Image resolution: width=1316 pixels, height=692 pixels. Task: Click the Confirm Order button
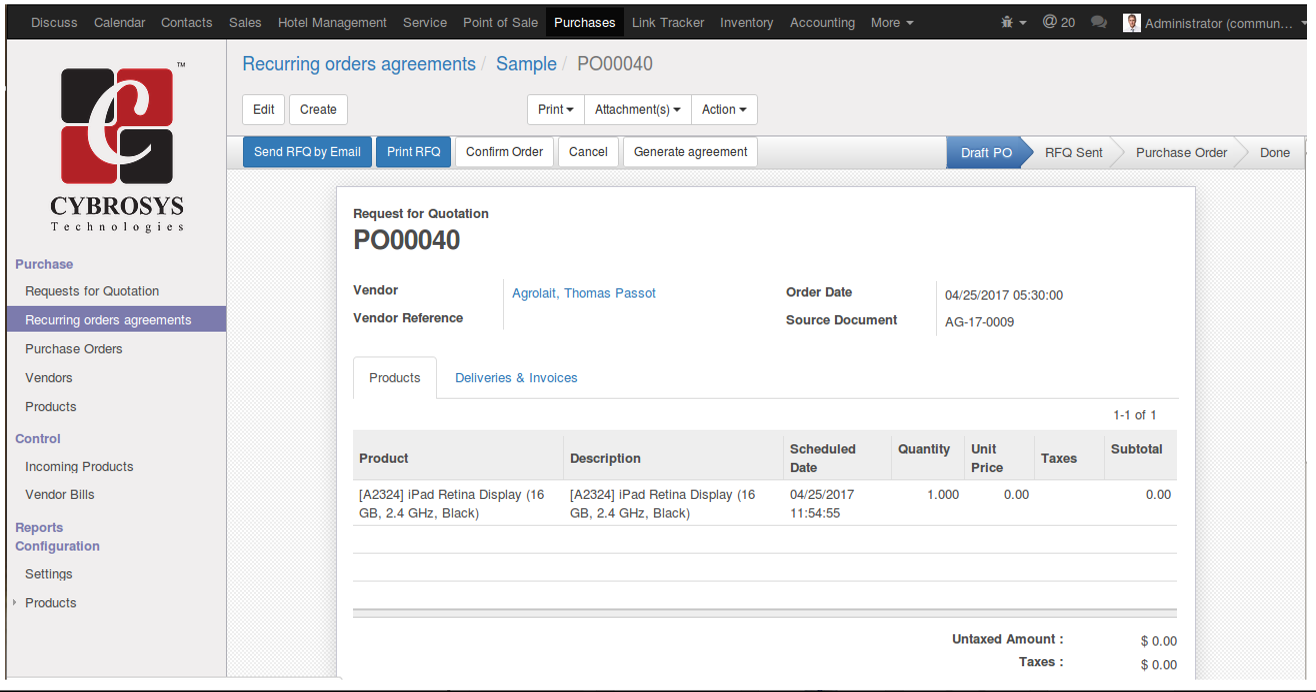click(x=504, y=152)
